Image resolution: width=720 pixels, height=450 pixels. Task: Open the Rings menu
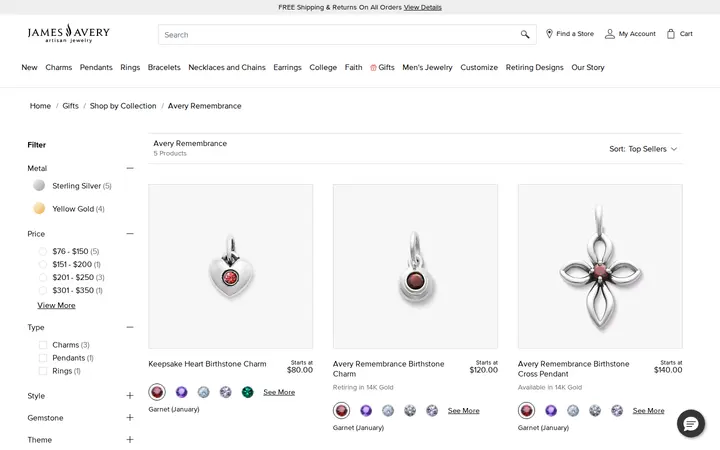coord(130,68)
